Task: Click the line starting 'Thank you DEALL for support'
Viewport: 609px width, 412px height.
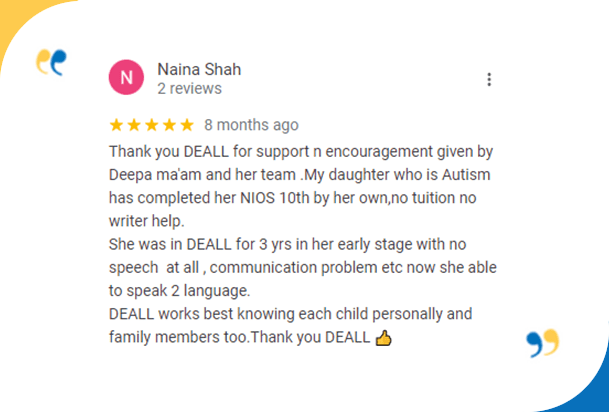Action: click(300, 151)
